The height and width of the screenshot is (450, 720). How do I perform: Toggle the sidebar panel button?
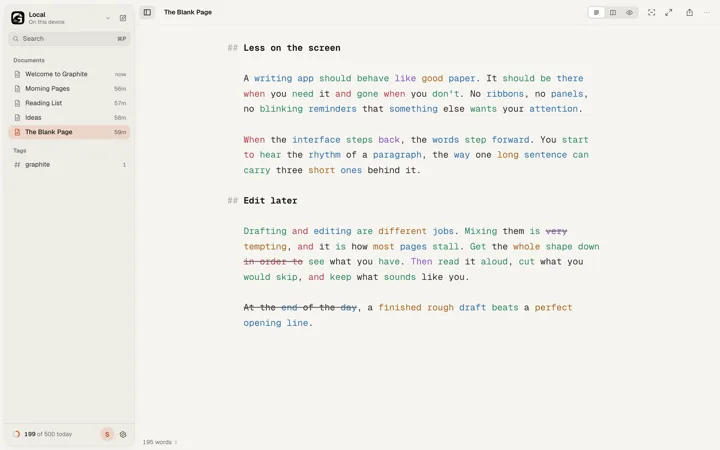pyautogui.click(x=147, y=12)
